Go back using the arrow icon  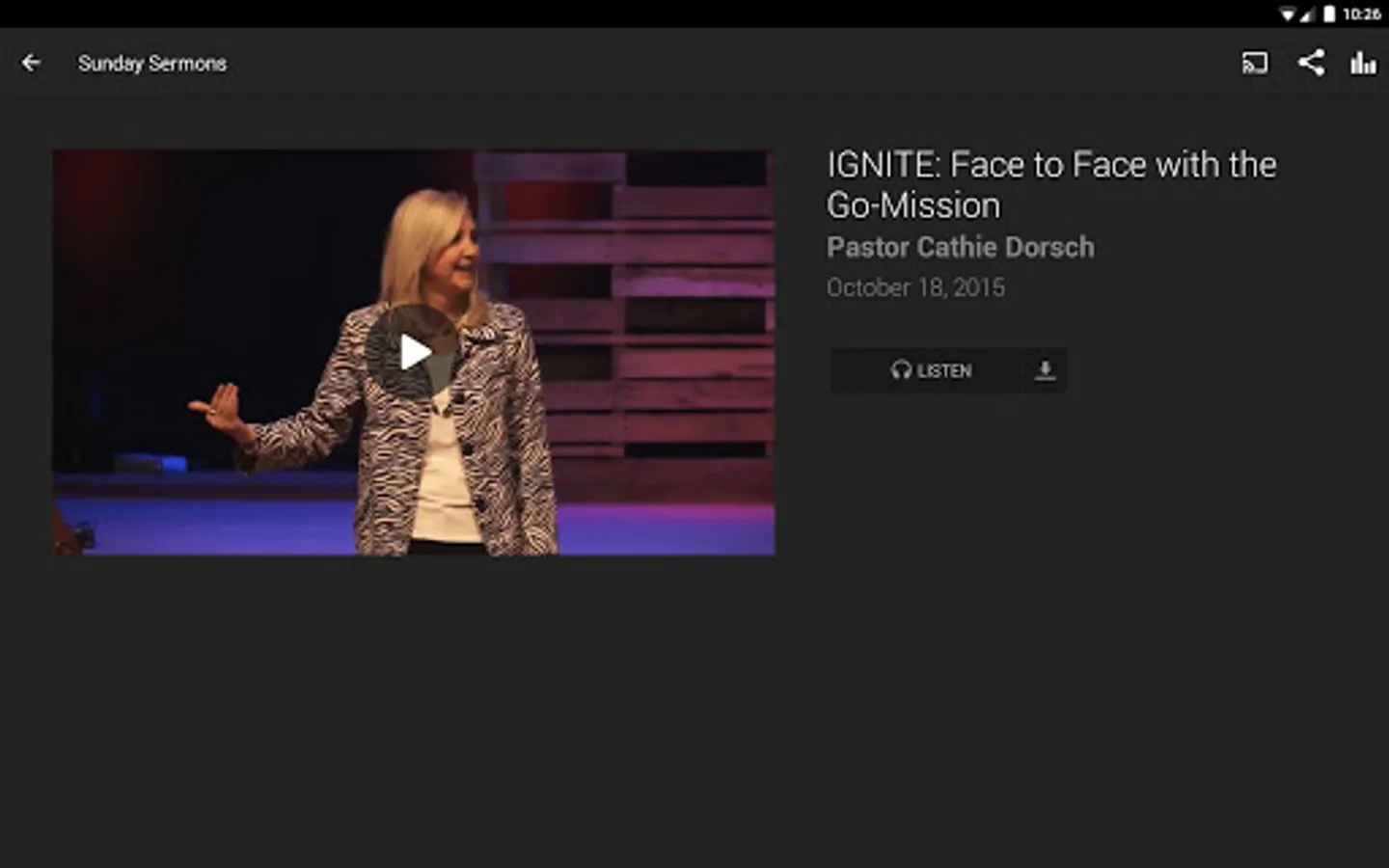coord(31,64)
